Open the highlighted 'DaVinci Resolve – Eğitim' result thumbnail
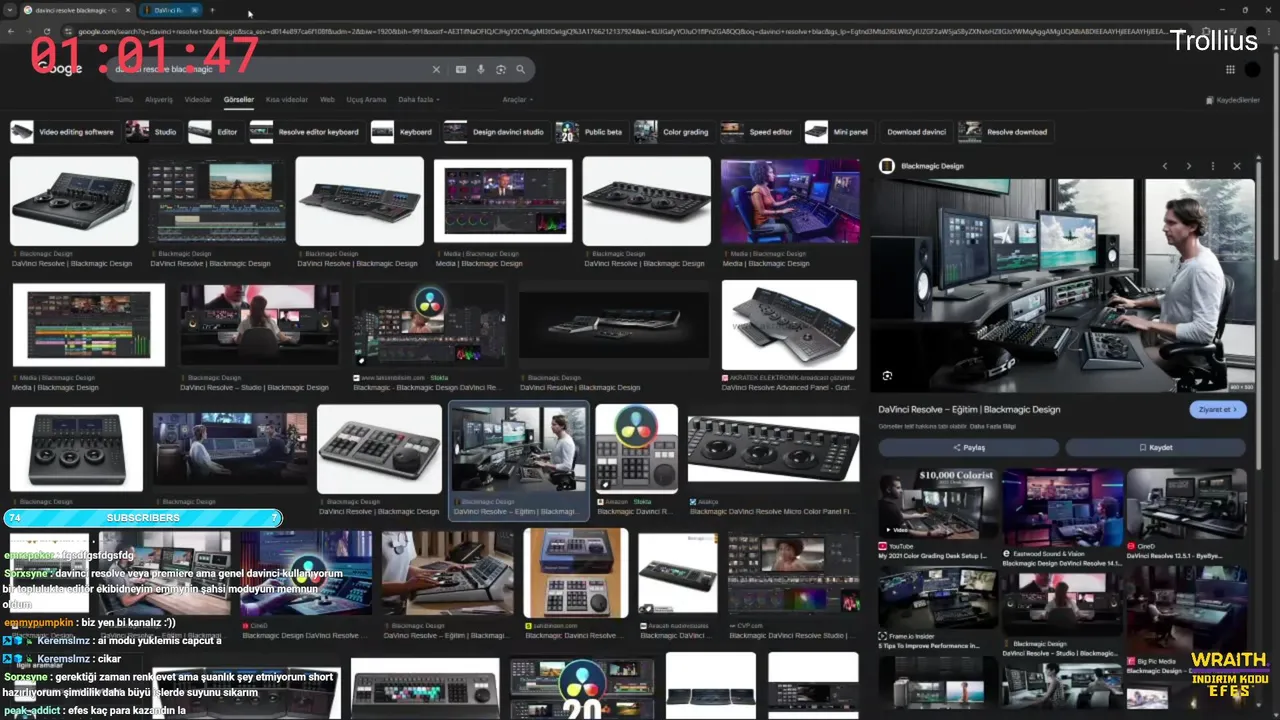This screenshot has width=1280, height=720. (x=519, y=449)
